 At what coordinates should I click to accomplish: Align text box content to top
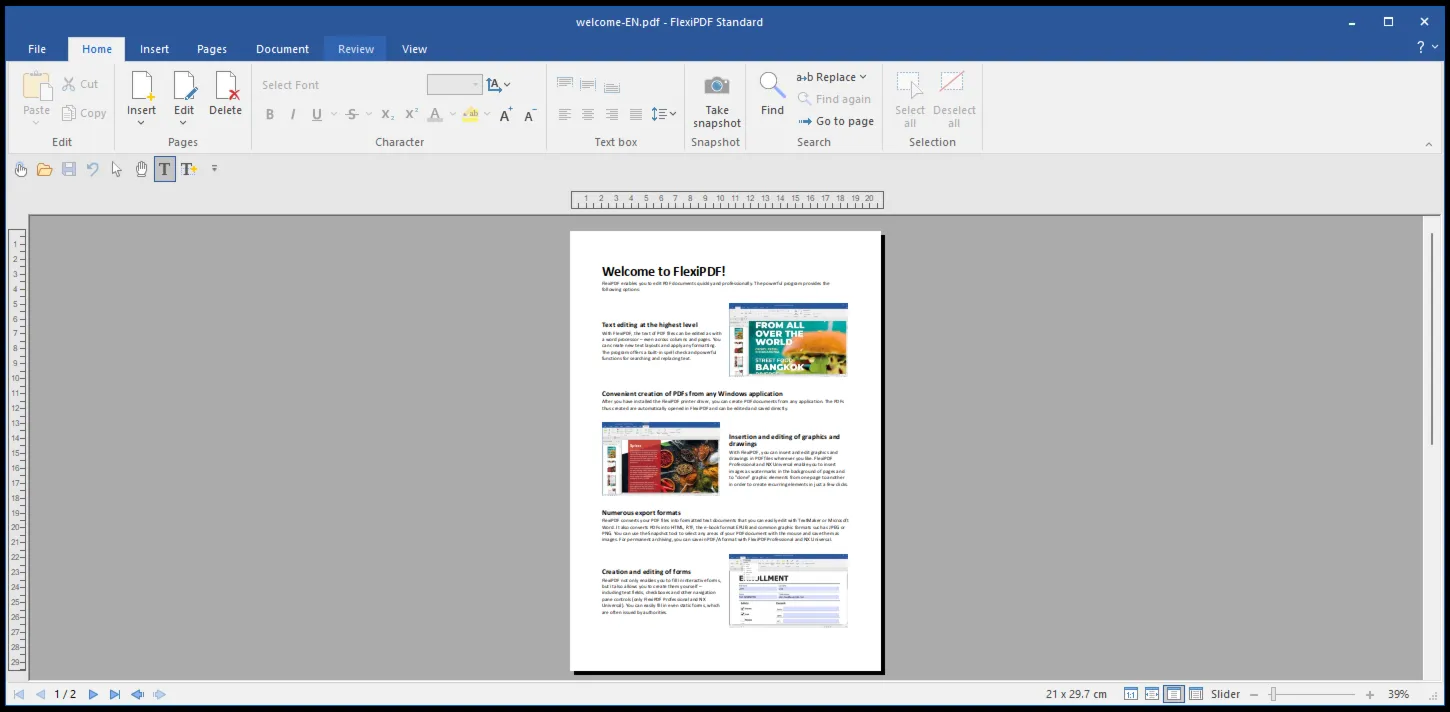(x=565, y=84)
